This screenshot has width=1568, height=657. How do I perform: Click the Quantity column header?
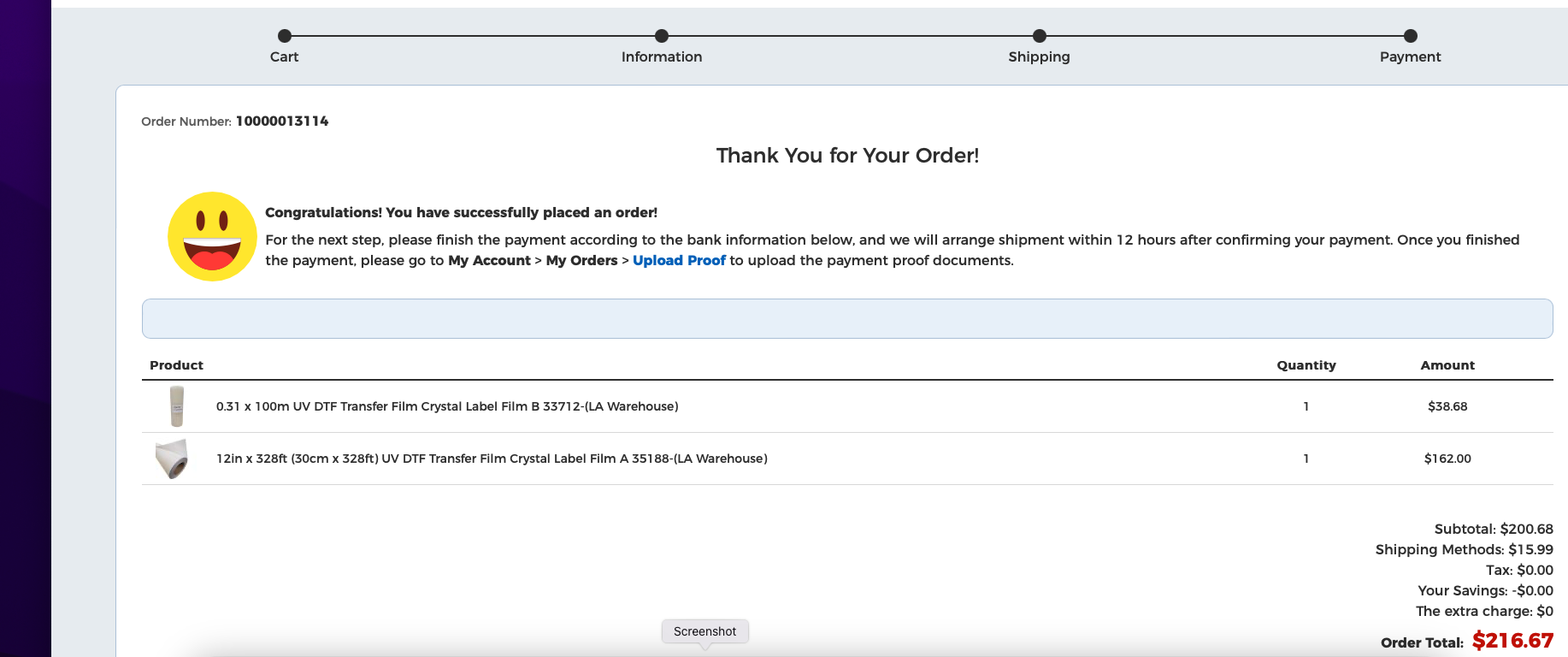1306,365
